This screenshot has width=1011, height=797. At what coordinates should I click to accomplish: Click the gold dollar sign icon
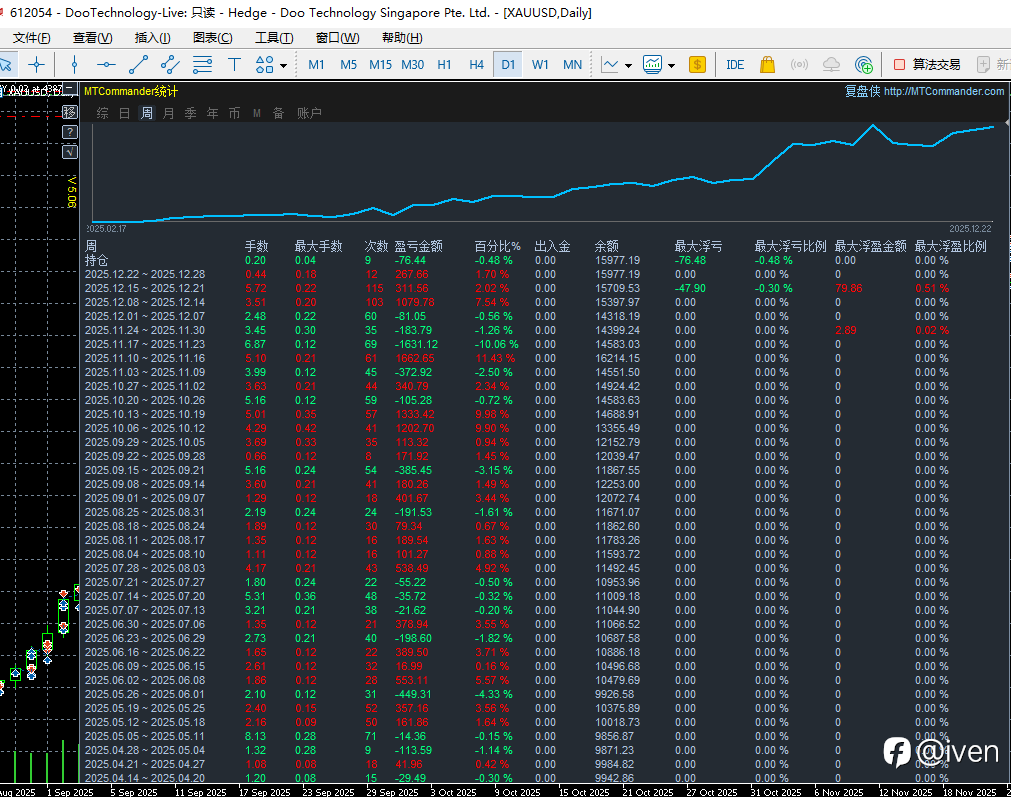click(x=697, y=65)
